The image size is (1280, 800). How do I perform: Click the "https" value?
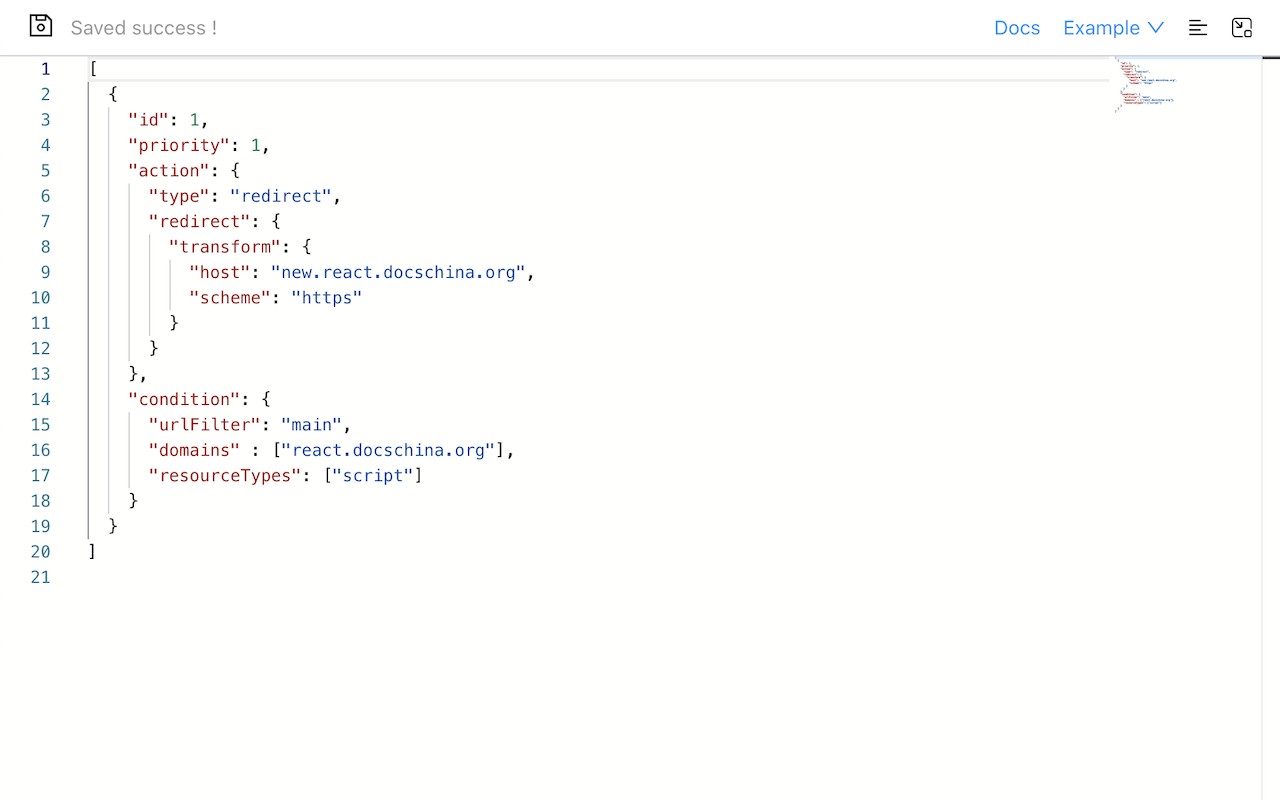point(327,298)
